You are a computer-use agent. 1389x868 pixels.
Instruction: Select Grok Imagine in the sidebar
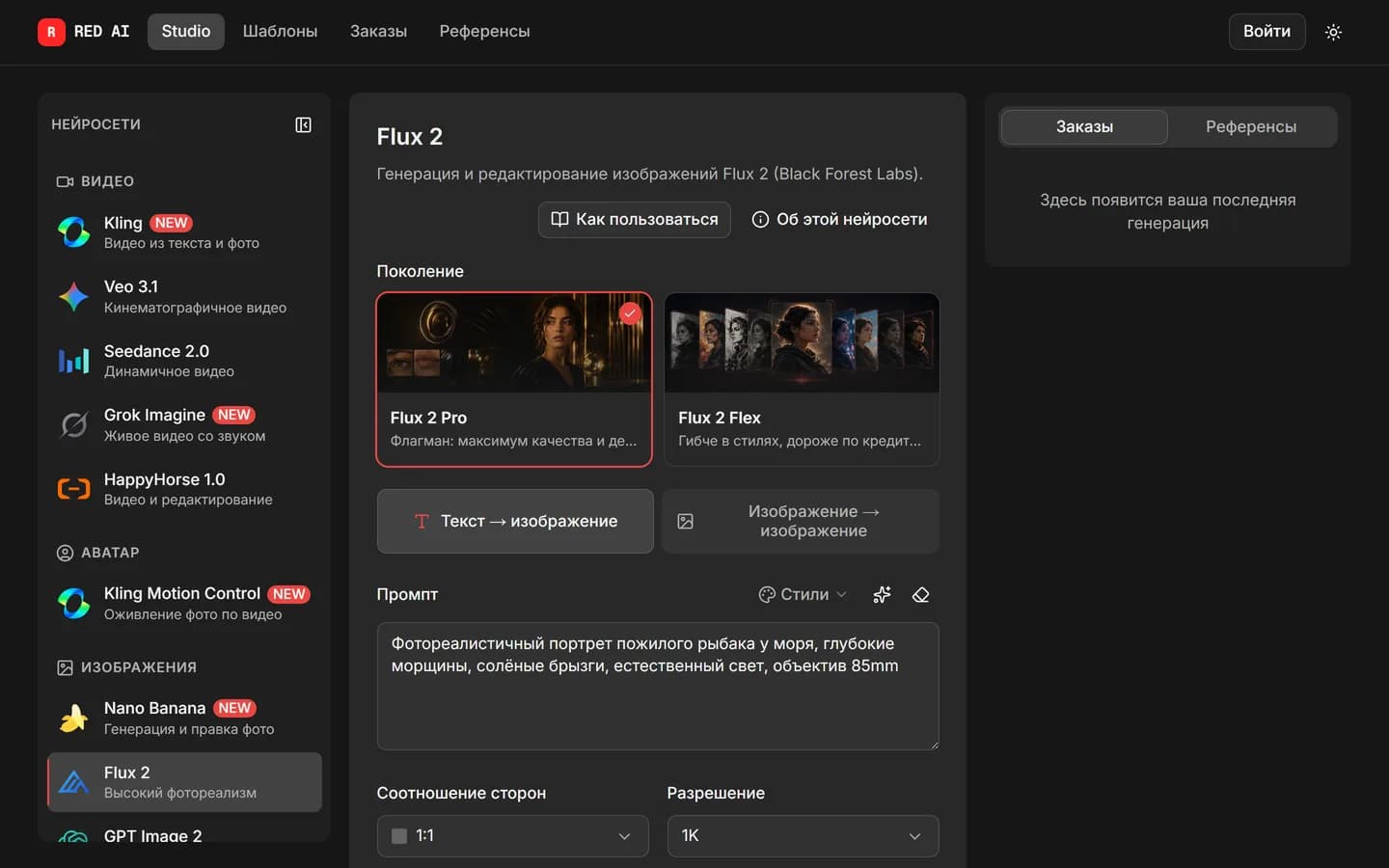click(x=184, y=424)
